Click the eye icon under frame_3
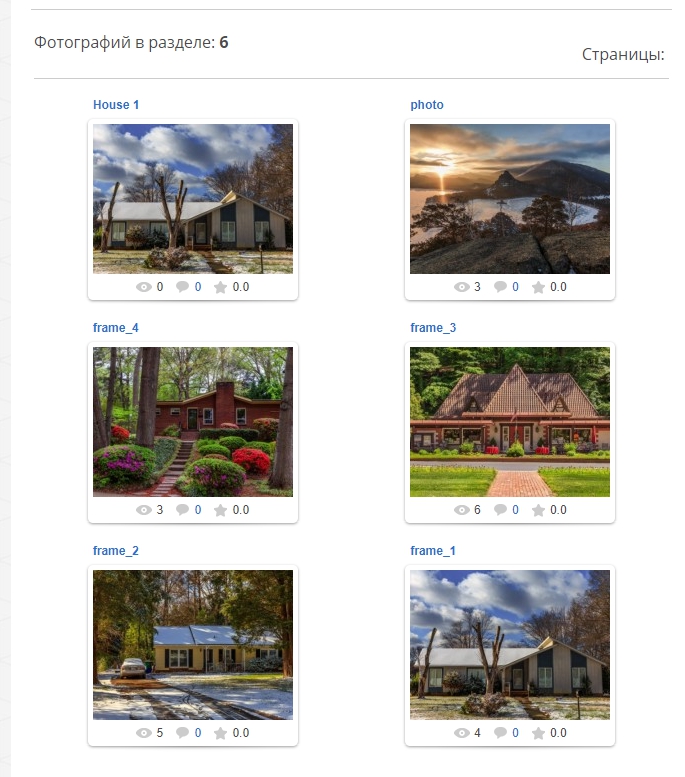Screen dimensions: 685x777 [461, 510]
